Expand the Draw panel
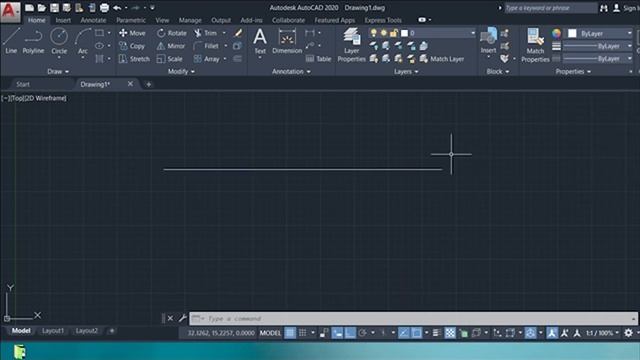The width and height of the screenshot is (640, 360). 58,71
